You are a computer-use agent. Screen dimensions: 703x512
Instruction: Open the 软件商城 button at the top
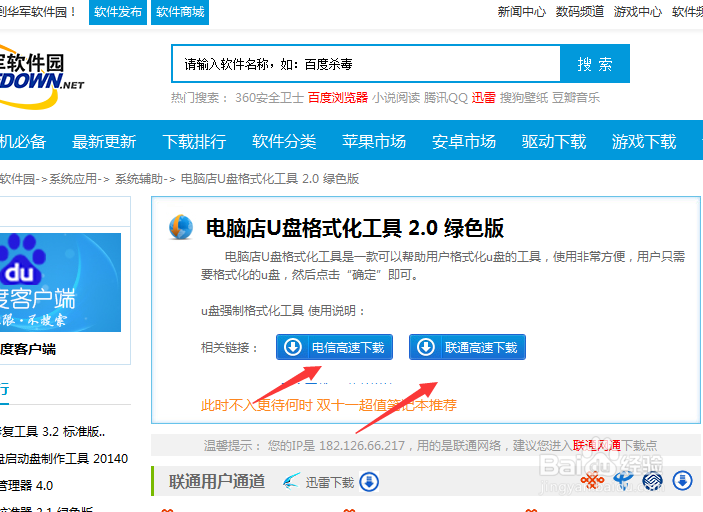point(180,12)
